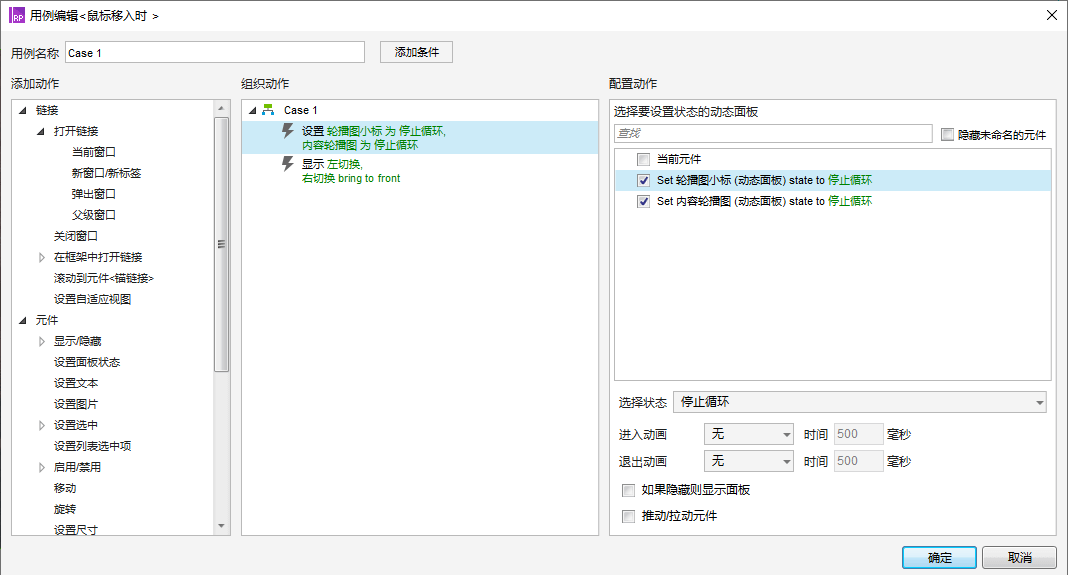
Task: Uncheck Set 轮播图小标 (动态面板) checkbox
Action: click(x=643, y=181)
